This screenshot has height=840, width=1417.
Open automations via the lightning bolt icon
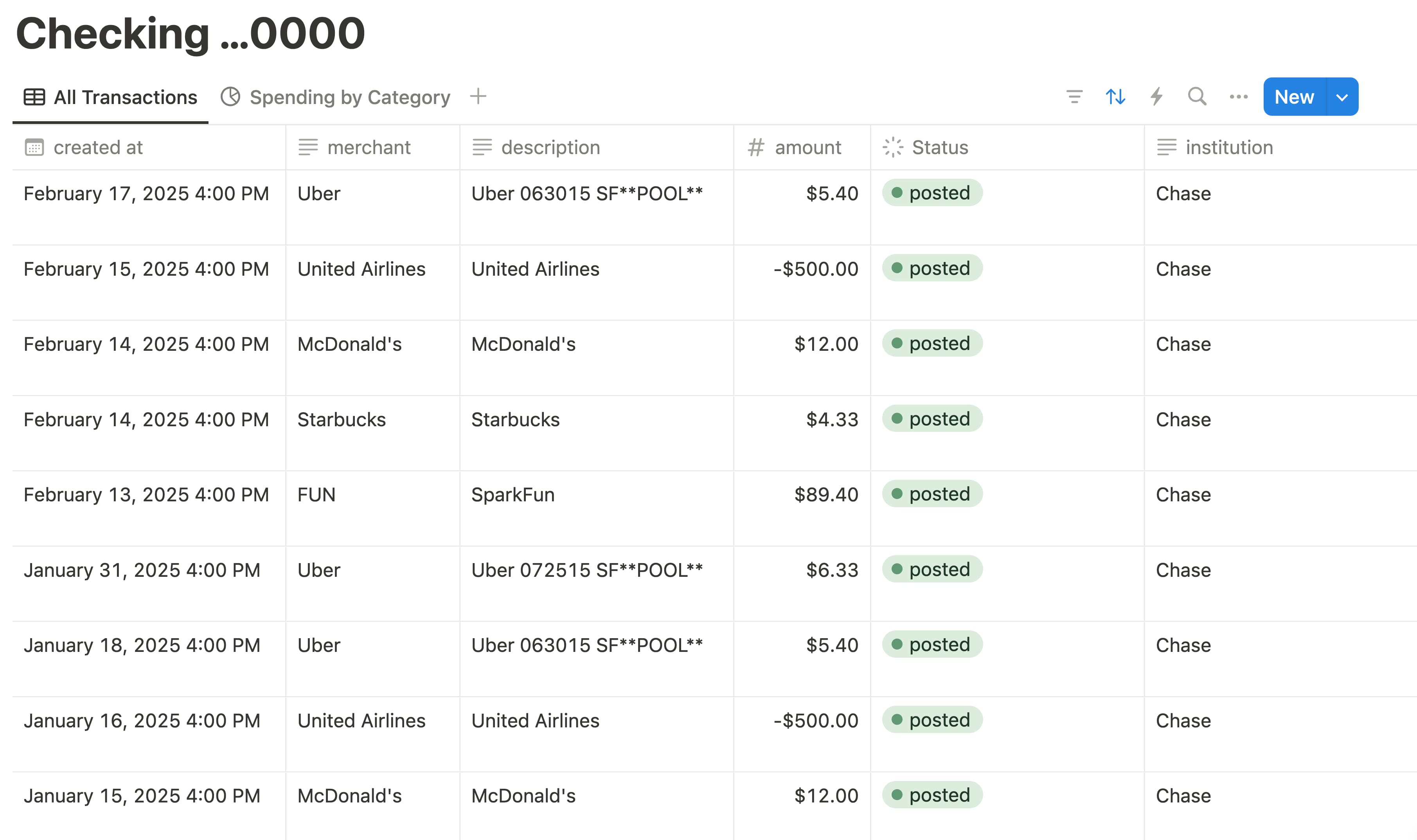click(1156, 97)
